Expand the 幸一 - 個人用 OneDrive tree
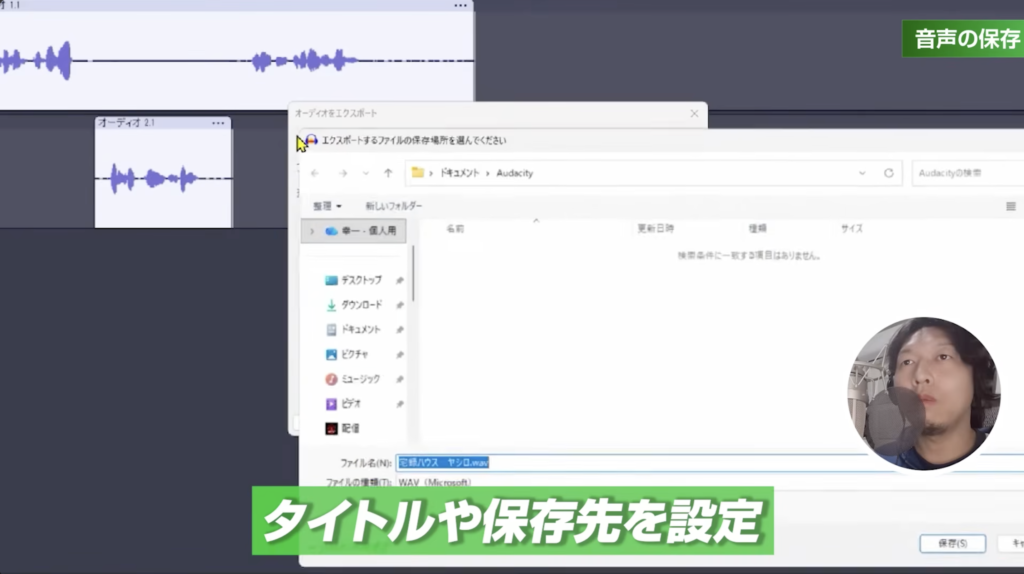Image resolution: width=1024 pixels, height=574 pixels. pos(312,230)
